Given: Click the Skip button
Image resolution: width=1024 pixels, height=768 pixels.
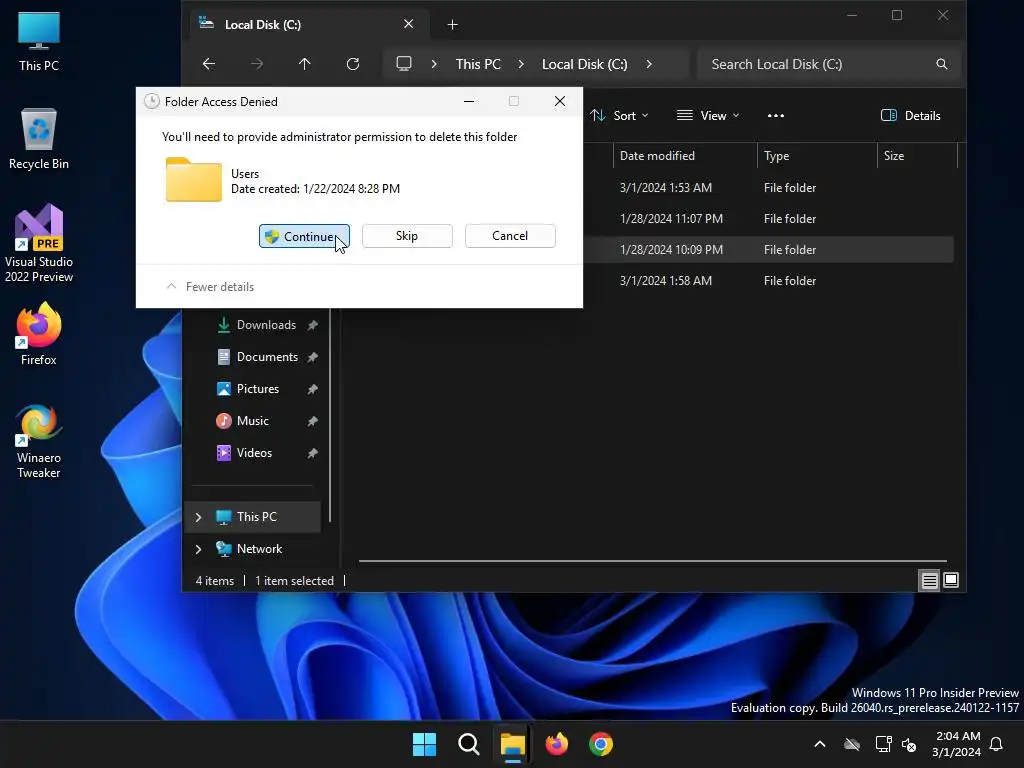Looking at the screenshot, I should [x=407, y=236].
